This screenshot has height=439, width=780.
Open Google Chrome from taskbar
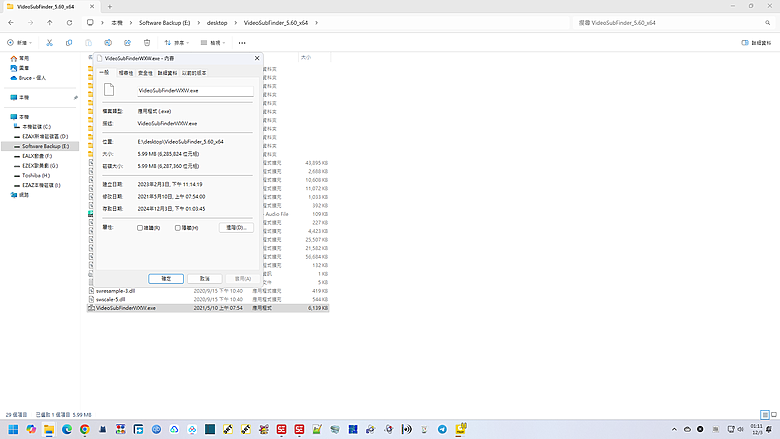tap(85, 429)
